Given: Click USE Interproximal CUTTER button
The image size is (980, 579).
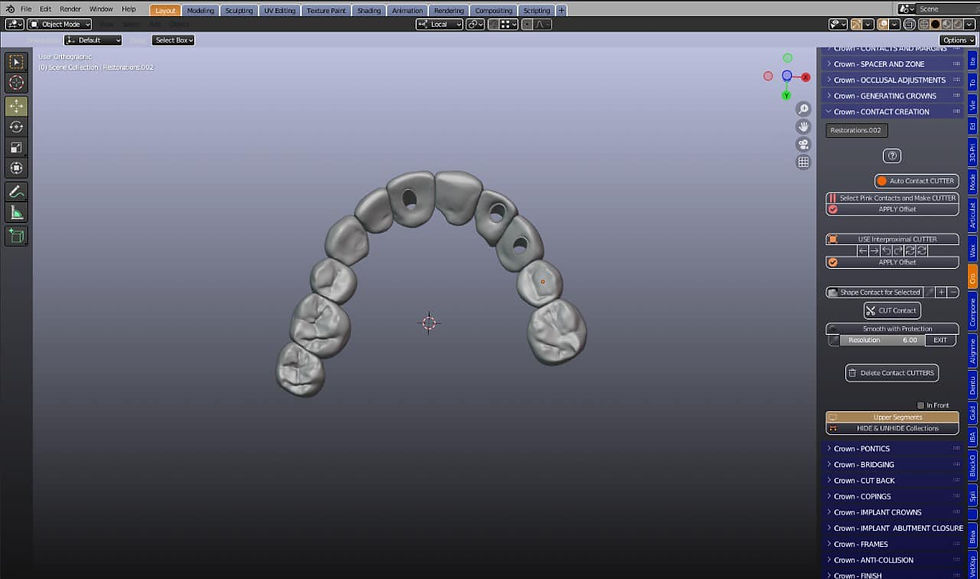Looking at the screenshot, I should click(x=892, y=239).
